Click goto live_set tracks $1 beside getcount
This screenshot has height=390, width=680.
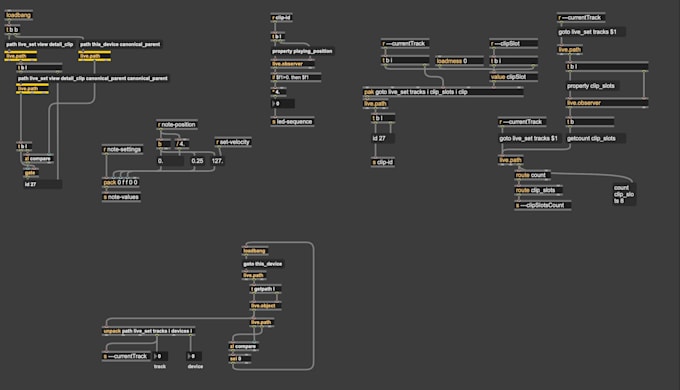[x=529, y=138]
